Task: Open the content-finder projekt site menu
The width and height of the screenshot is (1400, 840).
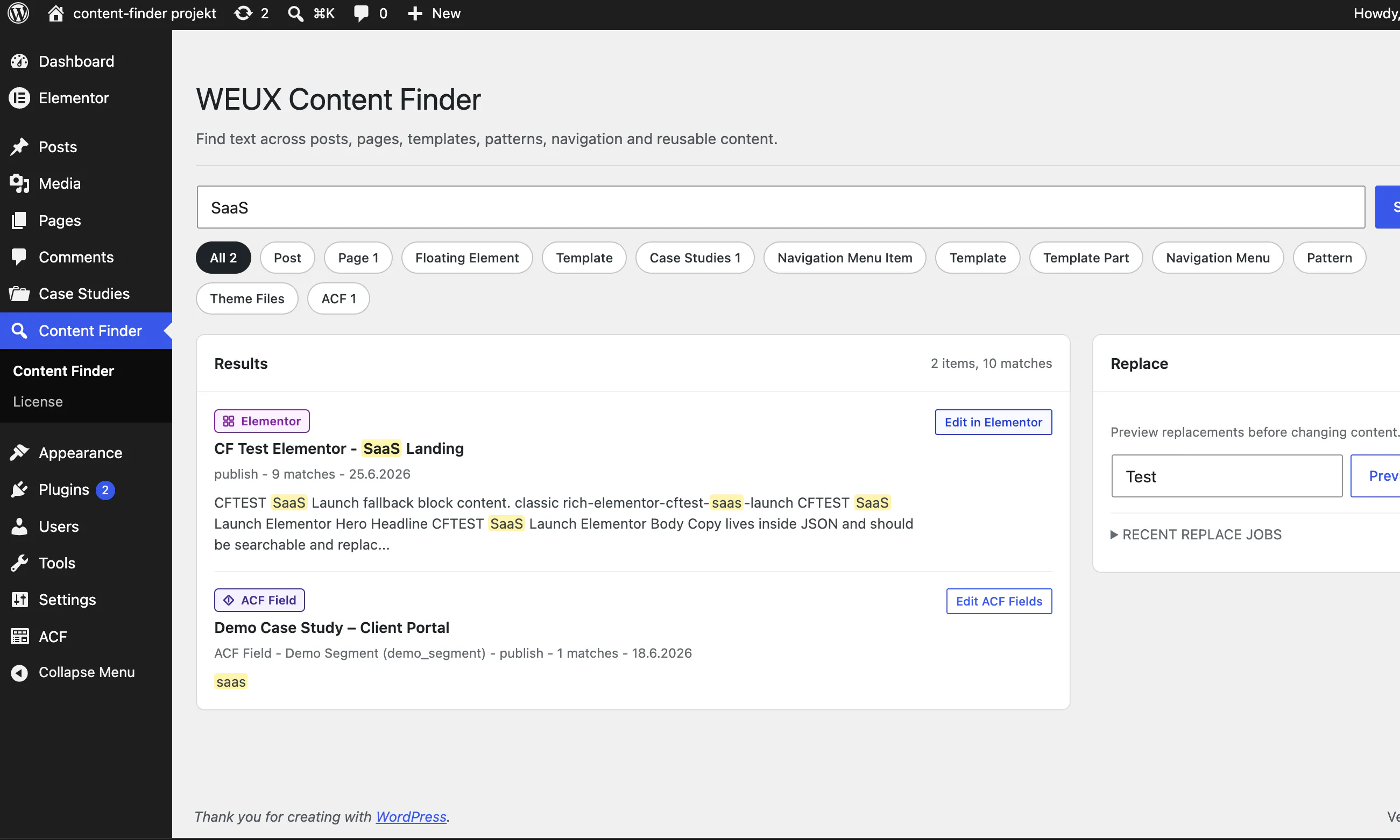Action: [x=131, y=13]
